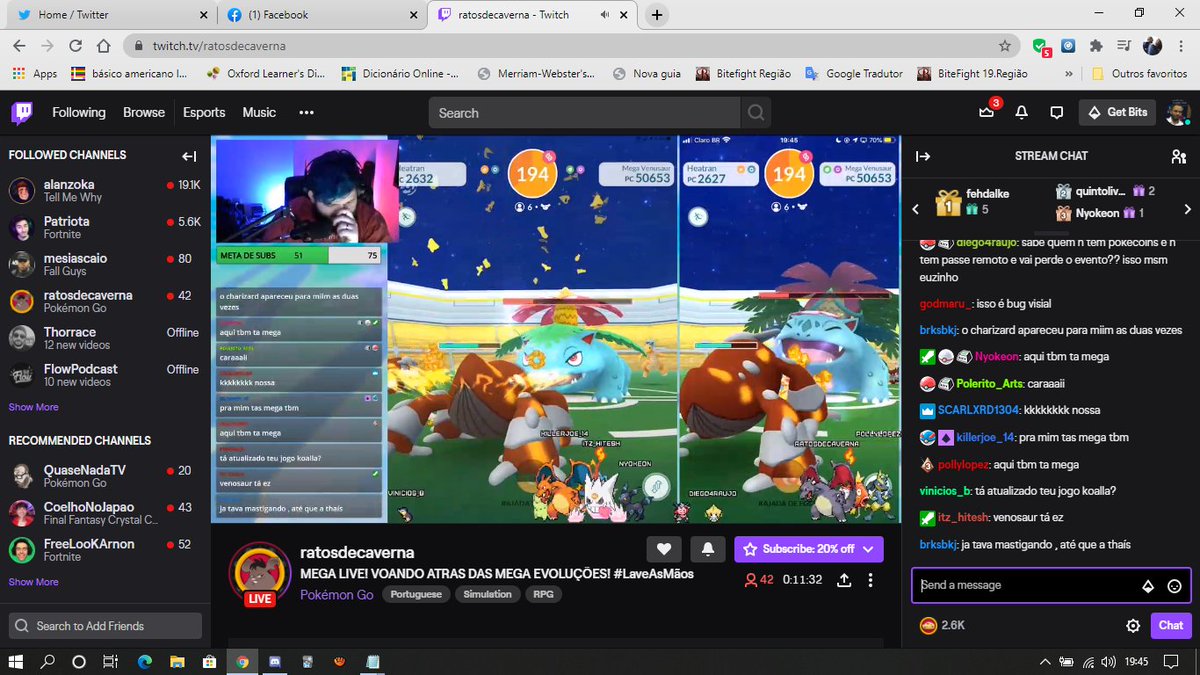This screenshot has width=1200, height=675.
Task: Open mesiascaio channel in sidebar
Action: 105,264
